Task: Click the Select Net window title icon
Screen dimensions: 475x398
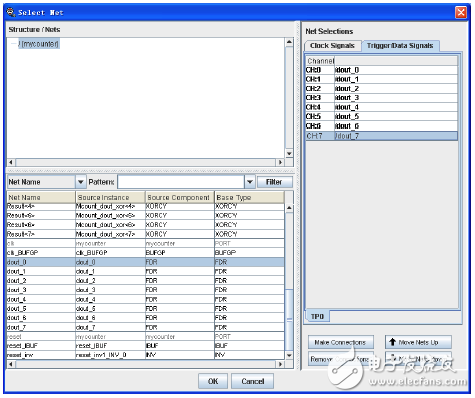Action: pyautogui.click(x=11, y=12)
